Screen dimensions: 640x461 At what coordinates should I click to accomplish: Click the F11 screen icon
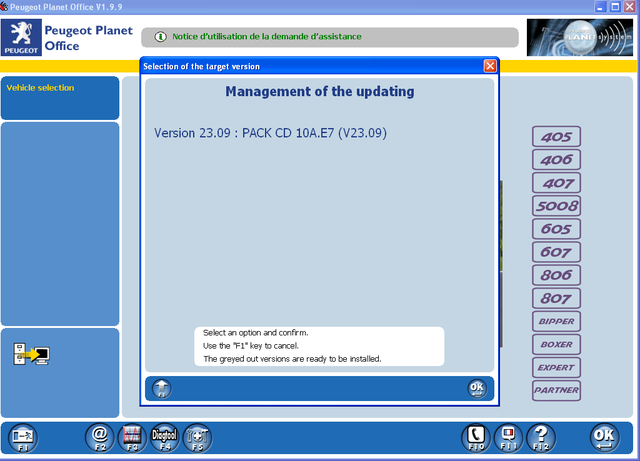pos(509,438)
